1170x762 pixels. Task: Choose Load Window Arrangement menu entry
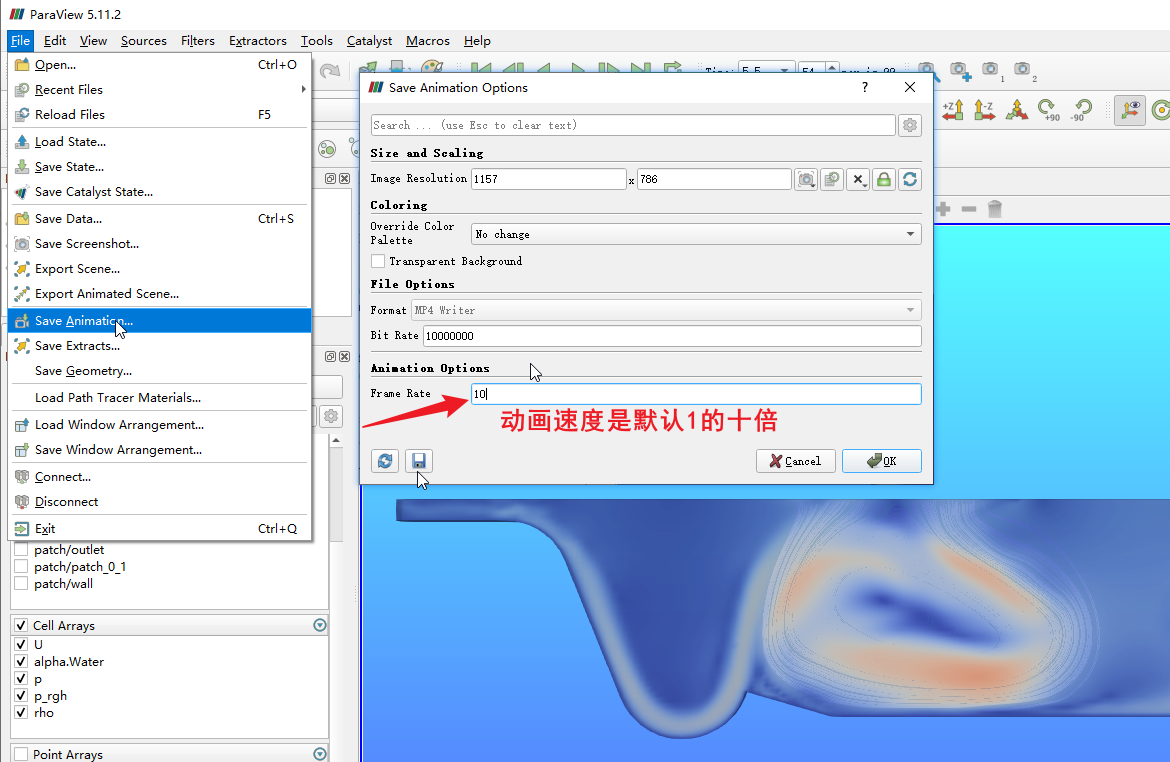(x=159, y=425)
